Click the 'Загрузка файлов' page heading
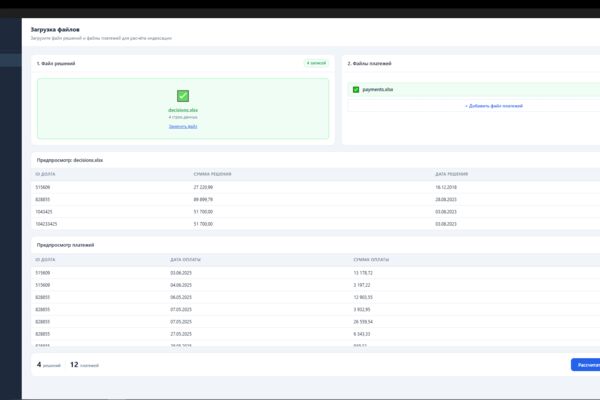Image resolution: width=600 pixels, height=400 pixels. click(x=55, y=29)
